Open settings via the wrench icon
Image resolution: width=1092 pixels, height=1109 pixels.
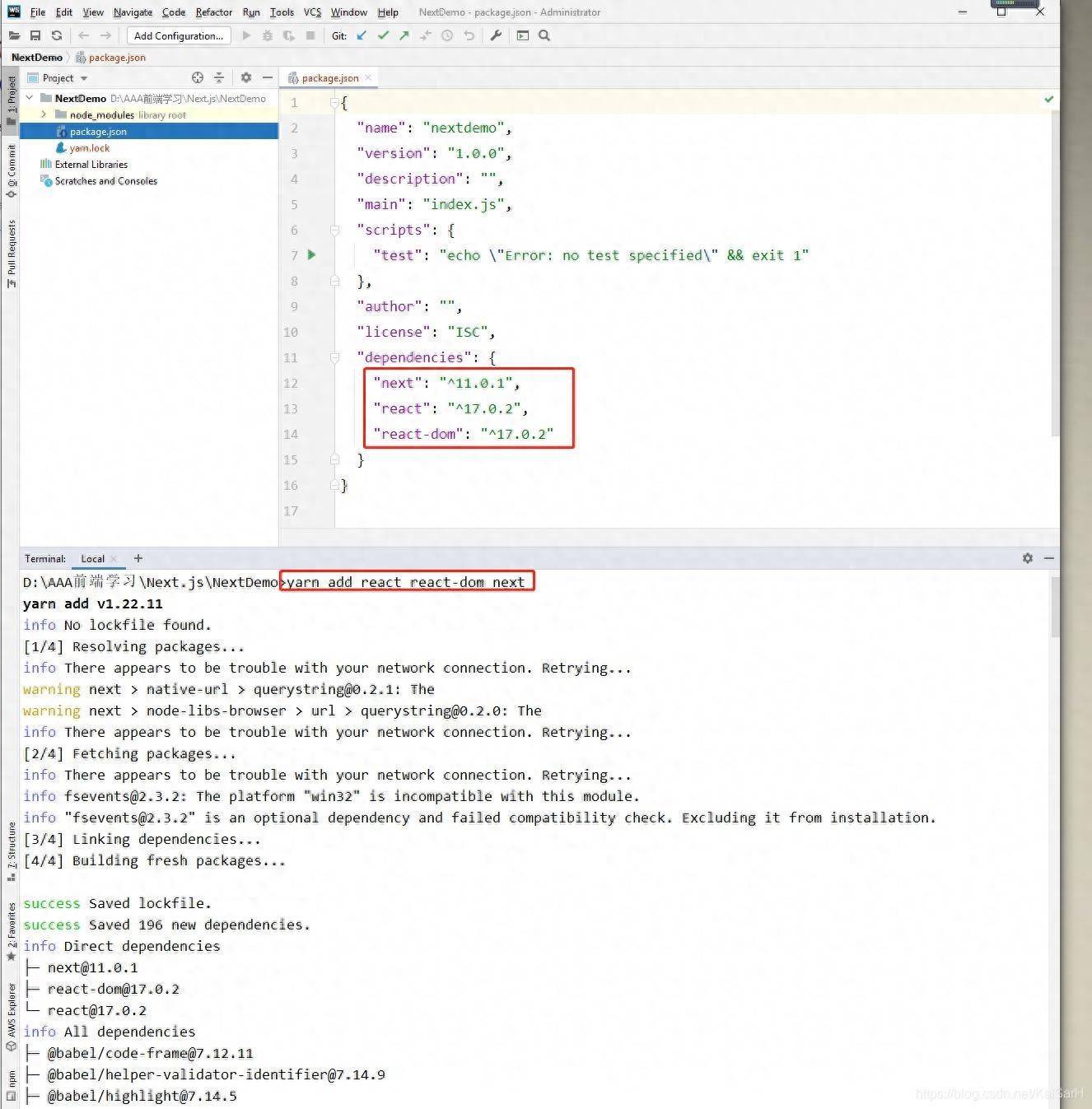pos(496,35)
